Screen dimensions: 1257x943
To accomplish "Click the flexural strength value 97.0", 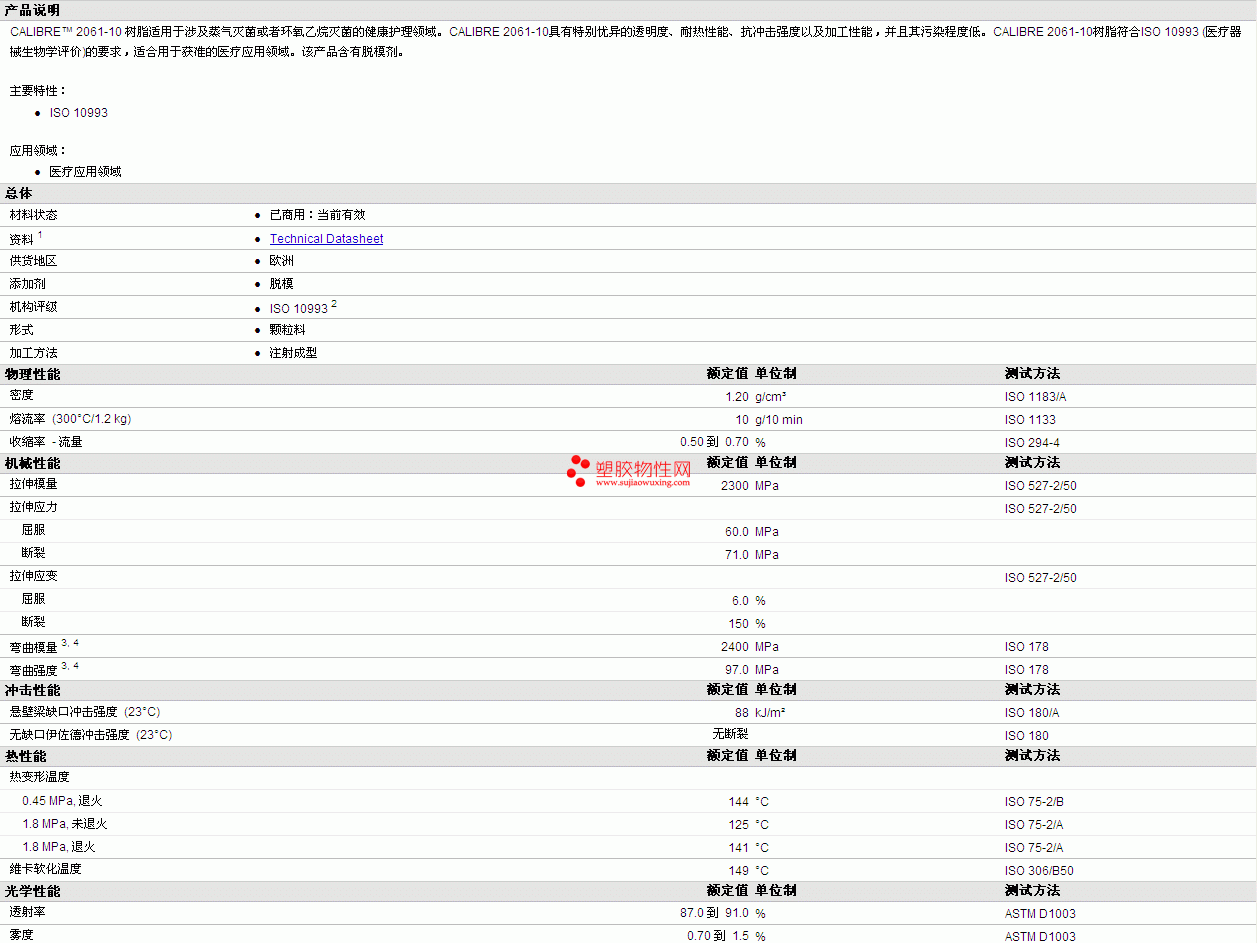I will click(x=737, y=670).
